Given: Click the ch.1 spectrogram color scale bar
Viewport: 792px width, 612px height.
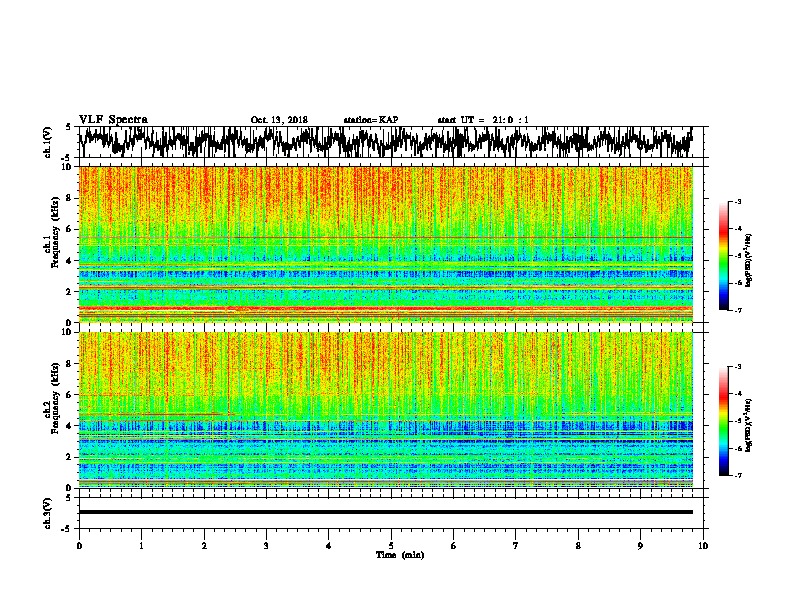Looking at the screenshot, I should tap(723, 256).
